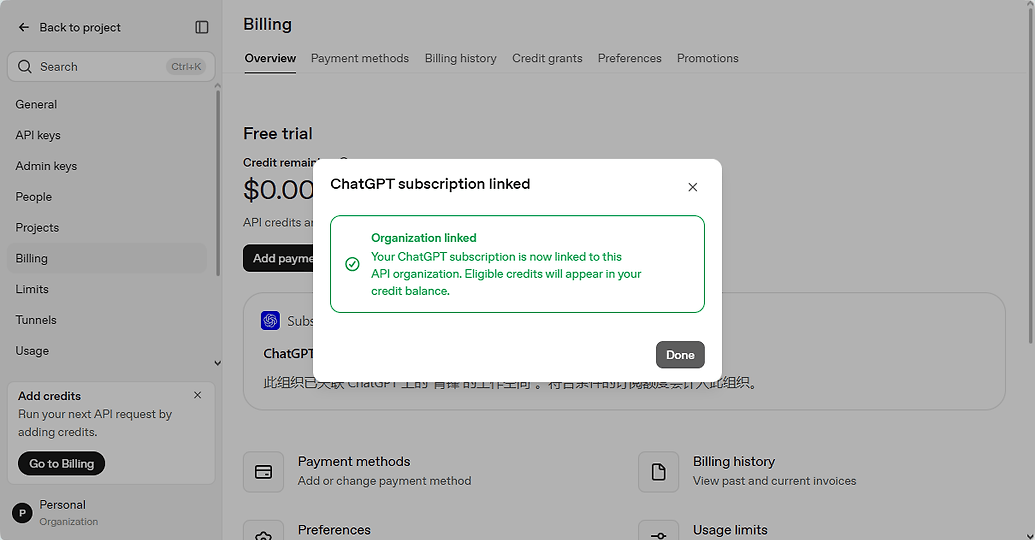
Task: Click the Organization linked heading text
Action: pos(424,238)
